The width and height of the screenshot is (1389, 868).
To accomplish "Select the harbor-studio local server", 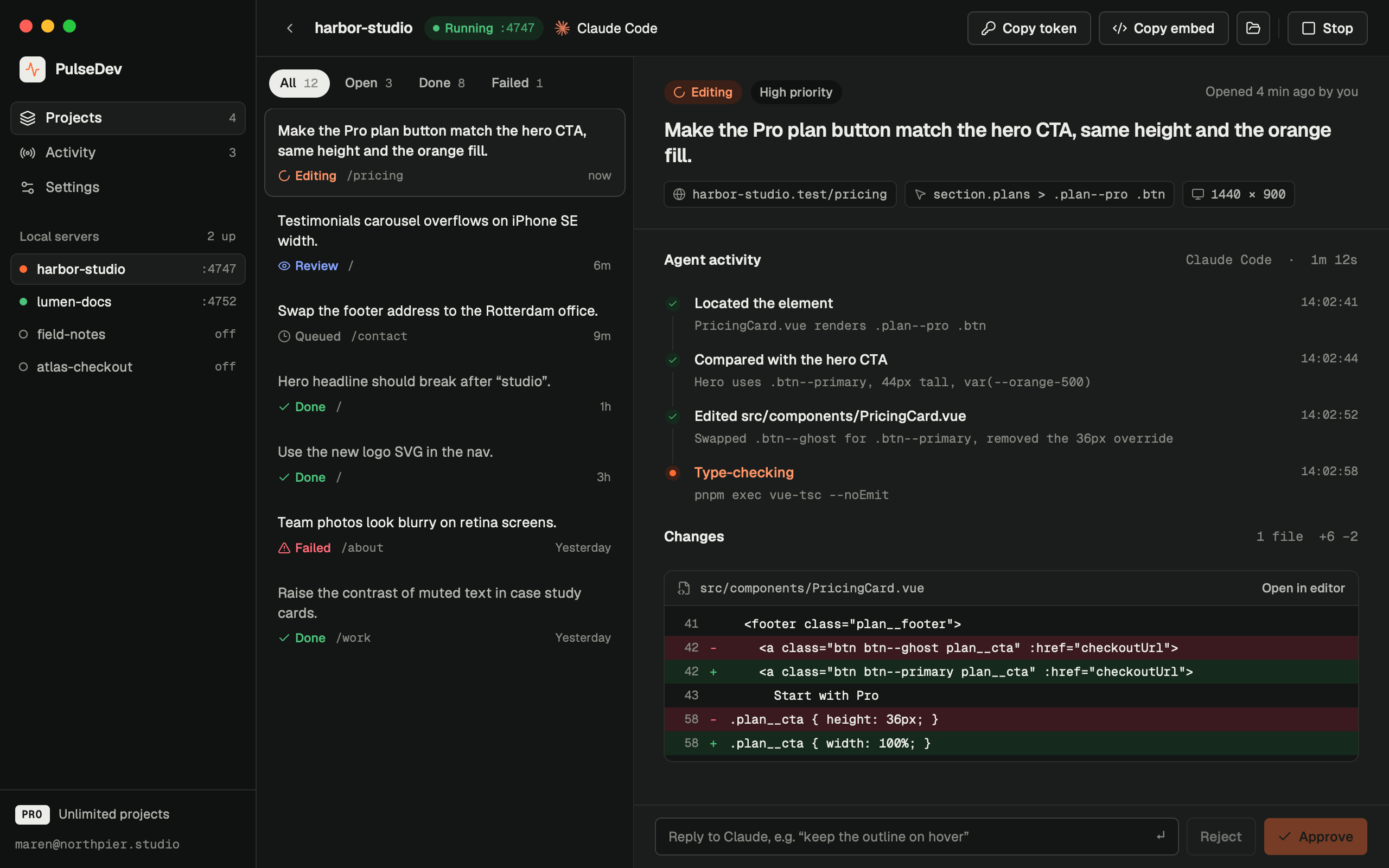I will tap(128, 269).
